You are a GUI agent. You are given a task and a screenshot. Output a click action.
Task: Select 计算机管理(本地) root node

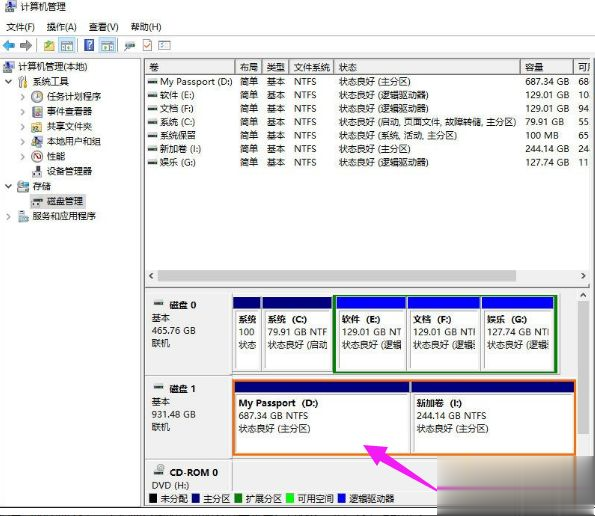coord(52,67)
